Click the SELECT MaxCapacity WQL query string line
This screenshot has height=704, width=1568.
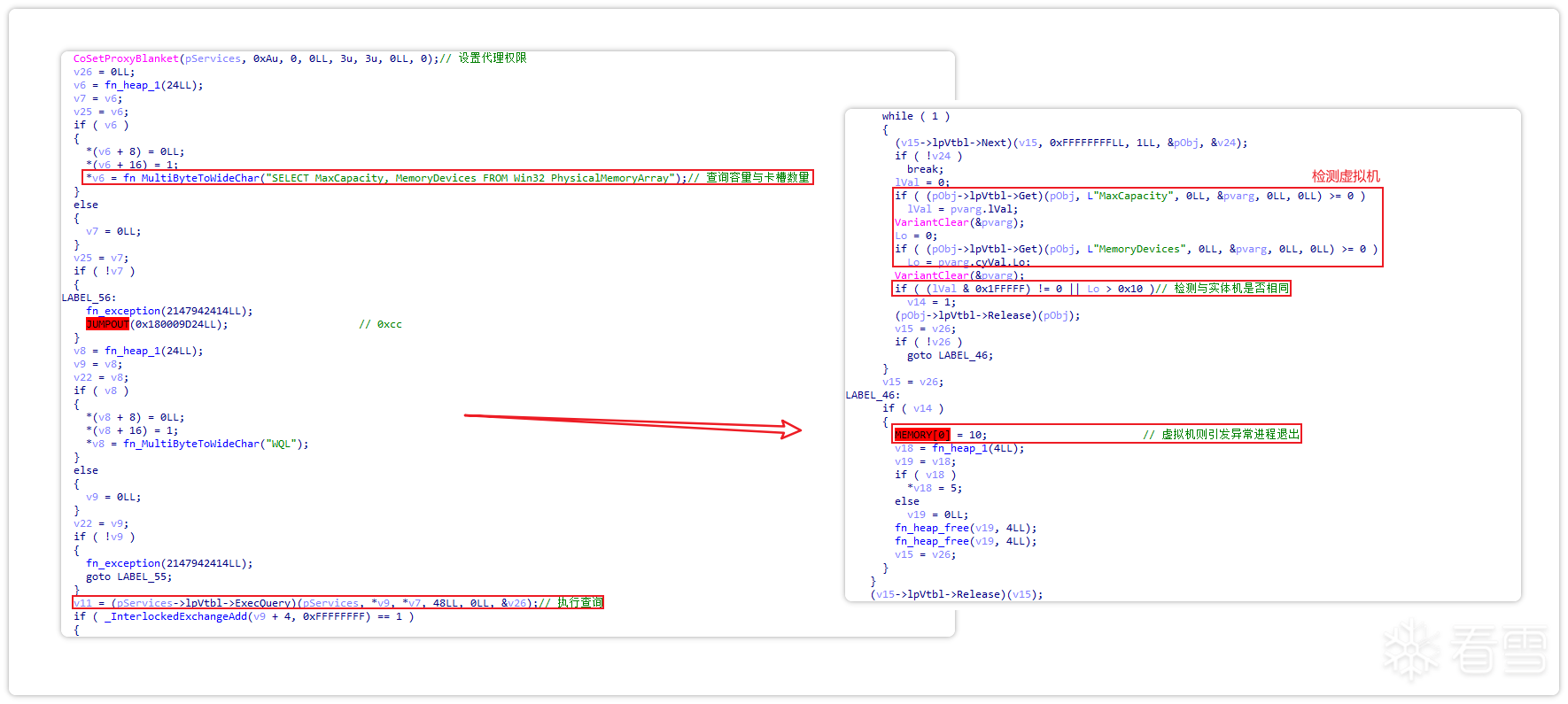click(447, 178)
